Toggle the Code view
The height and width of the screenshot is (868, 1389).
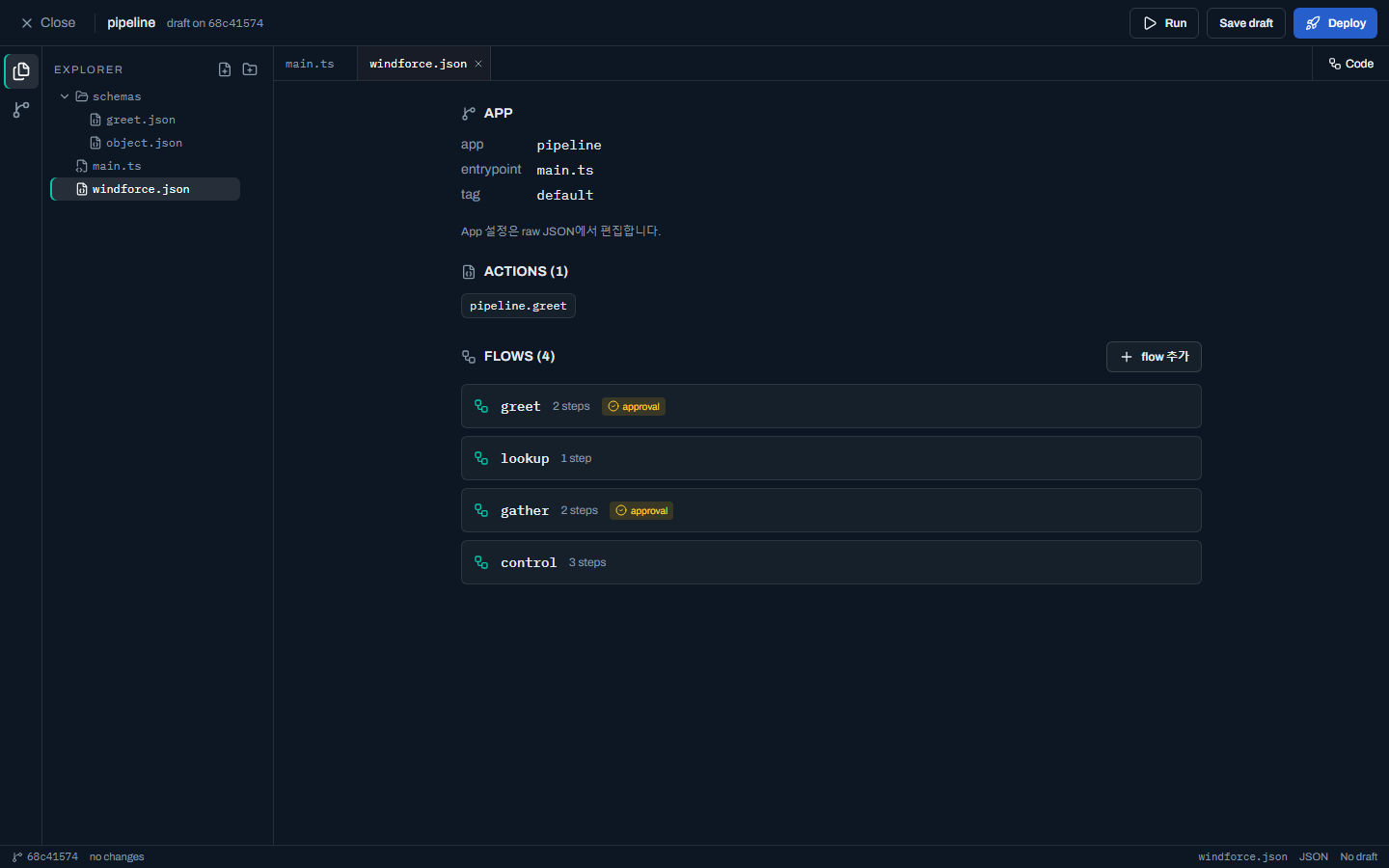pyautogui.click(x=1350, y=64)
